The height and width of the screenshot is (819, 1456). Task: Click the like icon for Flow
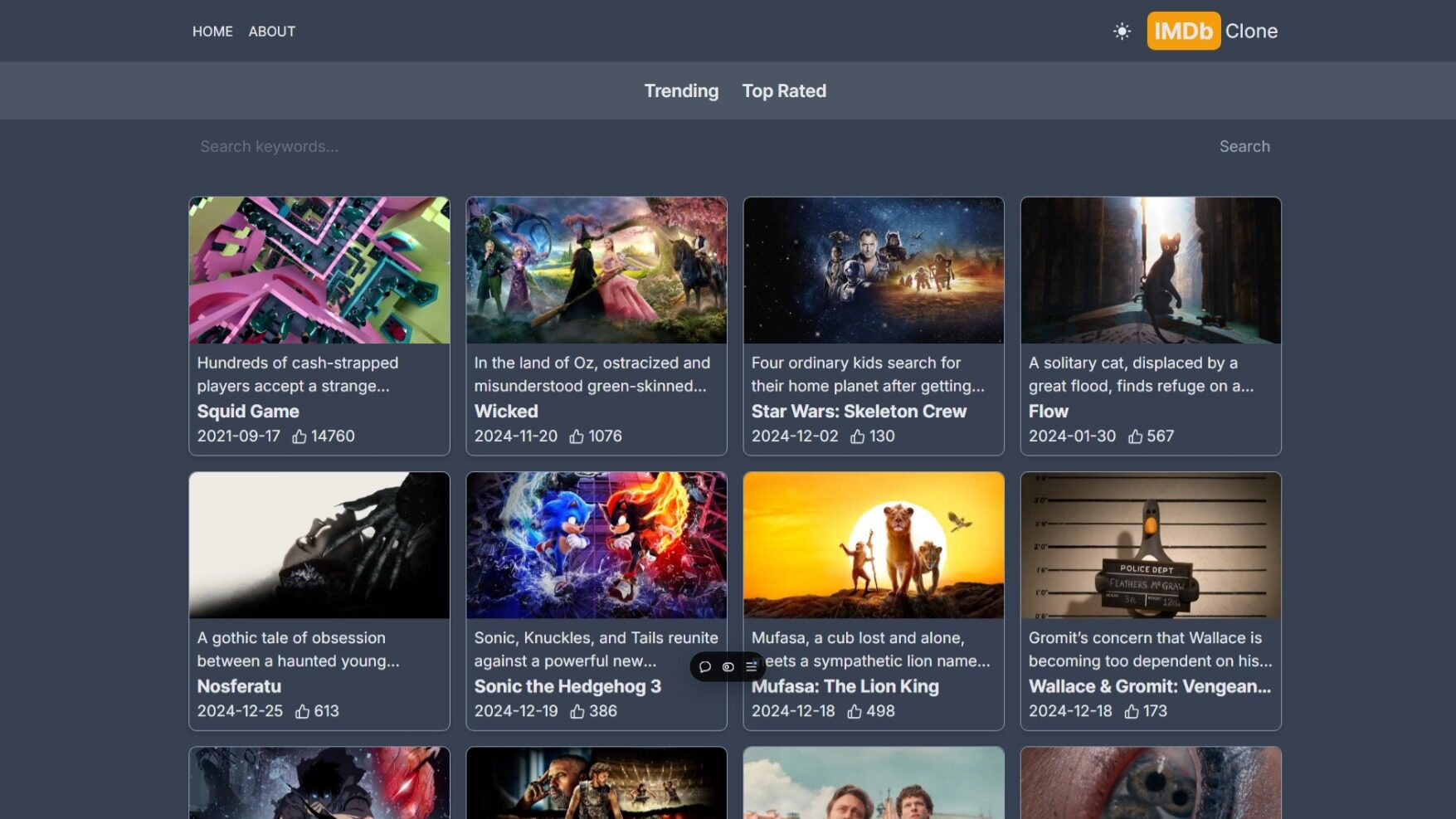pos(1135,436)
